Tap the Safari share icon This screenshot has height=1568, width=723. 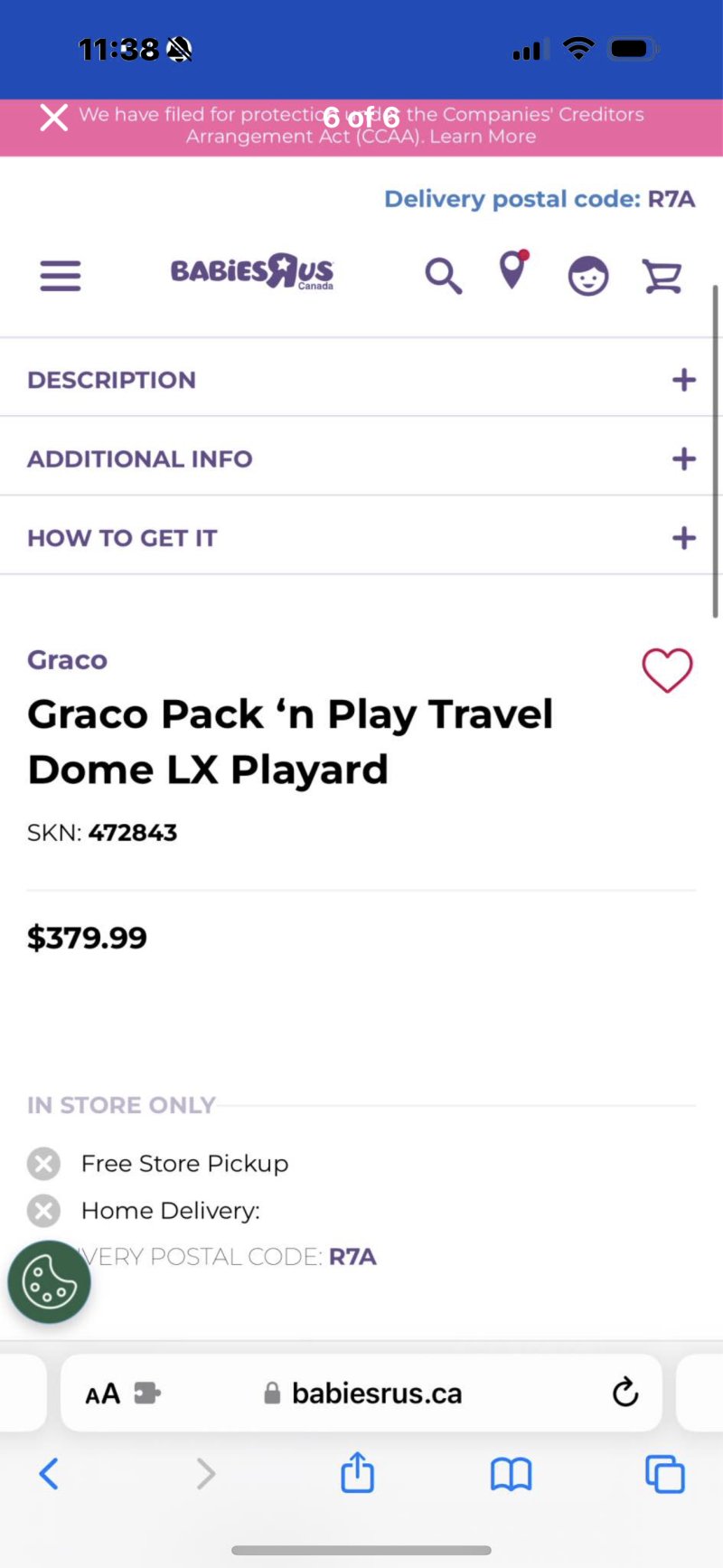(357, 1473)
